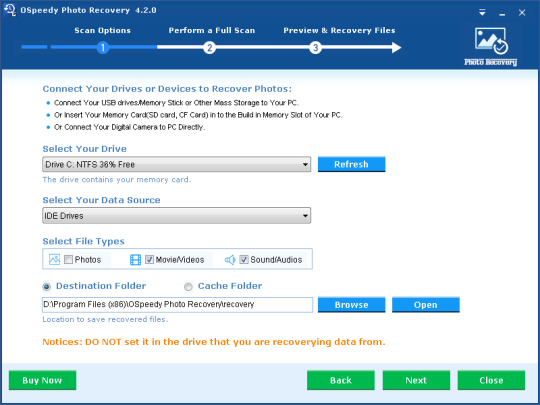The height and width of the screenshot is (405, 540).
Task: Click 'Or Insert Your Memory Card' bullet text
Action: click(x=198, y=115)
